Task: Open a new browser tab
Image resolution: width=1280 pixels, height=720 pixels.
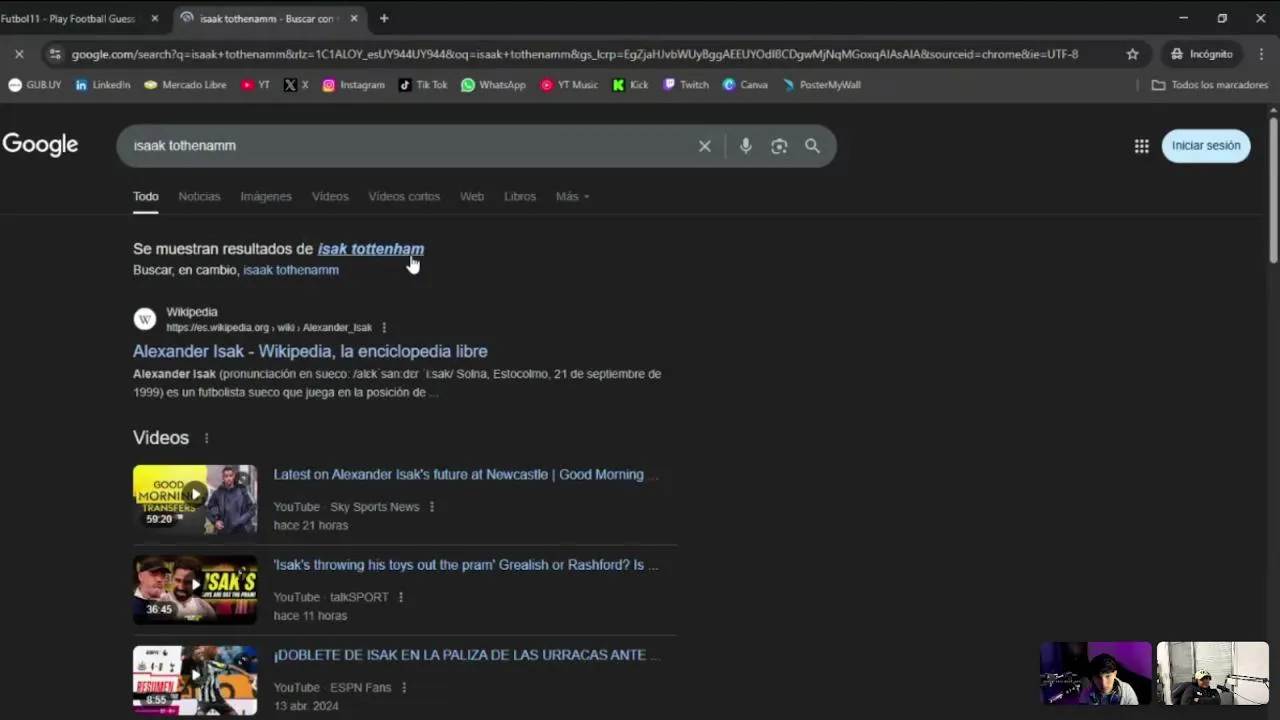Action: pyautogui.click(x=384, y=18)
